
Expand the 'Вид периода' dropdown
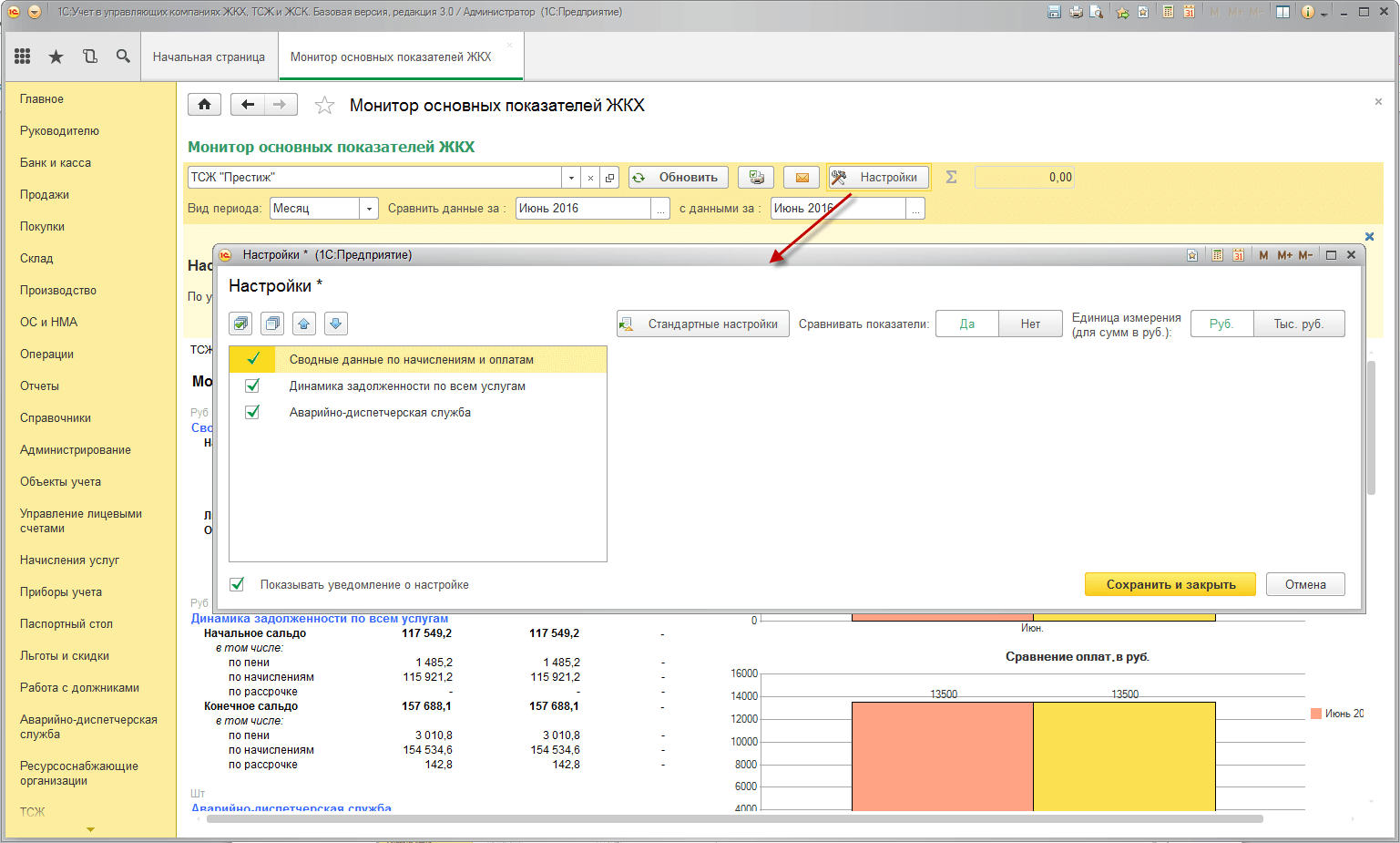[x=369, y=209]
